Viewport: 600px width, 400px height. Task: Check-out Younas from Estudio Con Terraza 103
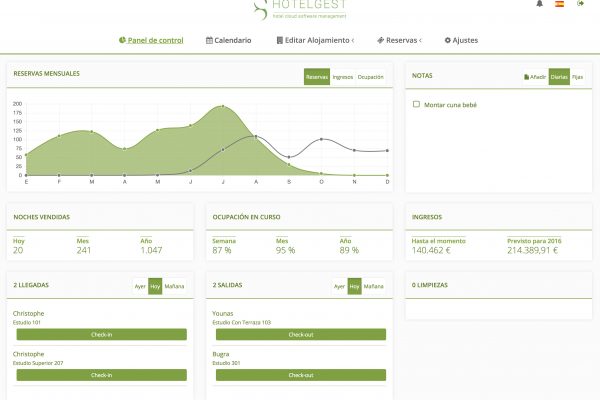click(x=301, y=334)
